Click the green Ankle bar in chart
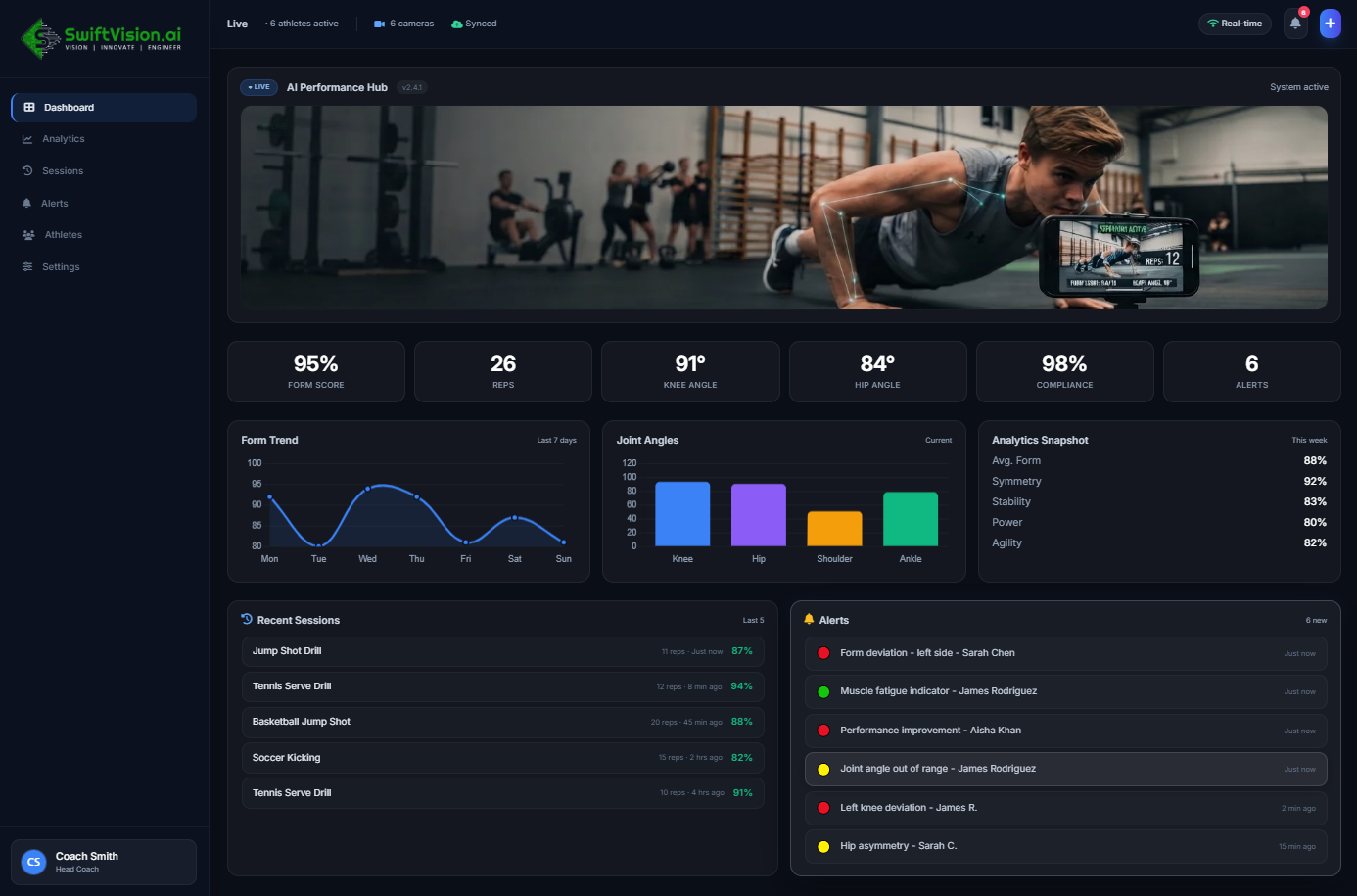1357x896 pixels. tap(911, 519)
